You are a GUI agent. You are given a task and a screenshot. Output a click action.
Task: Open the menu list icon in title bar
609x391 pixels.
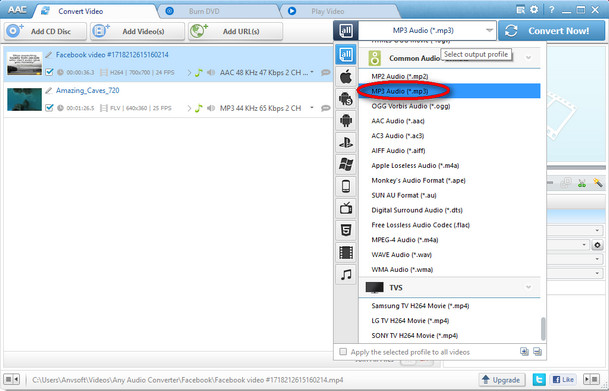pyautogui.click(x=521, y=10)
